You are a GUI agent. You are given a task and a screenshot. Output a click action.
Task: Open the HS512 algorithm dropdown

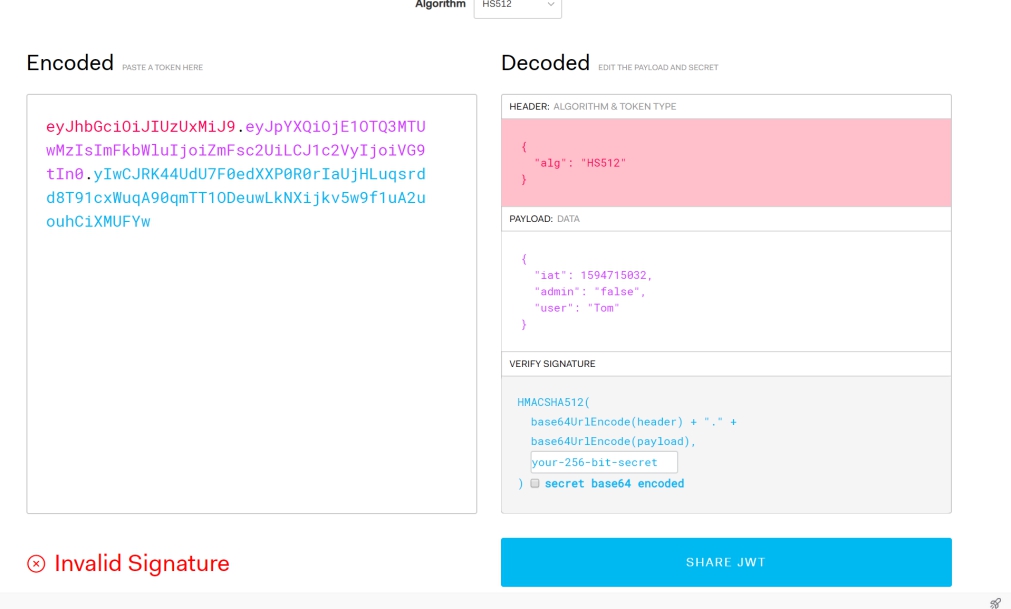[518, 6]
